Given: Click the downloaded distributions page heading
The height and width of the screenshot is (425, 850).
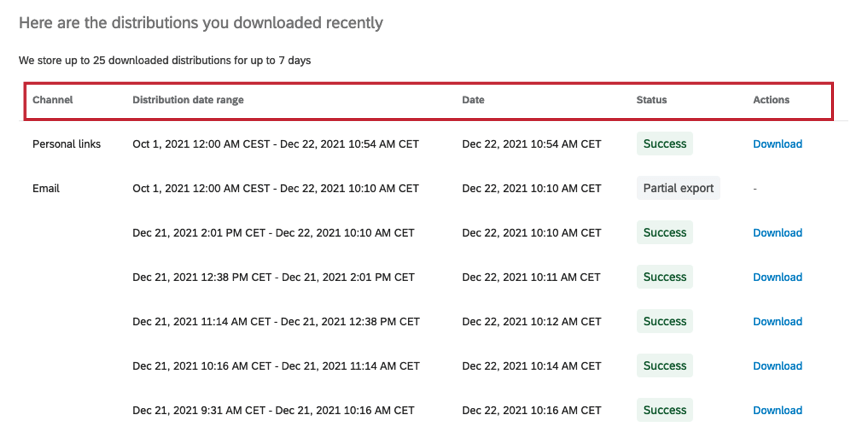Looking at the screenshot, I should click(201, 21).
